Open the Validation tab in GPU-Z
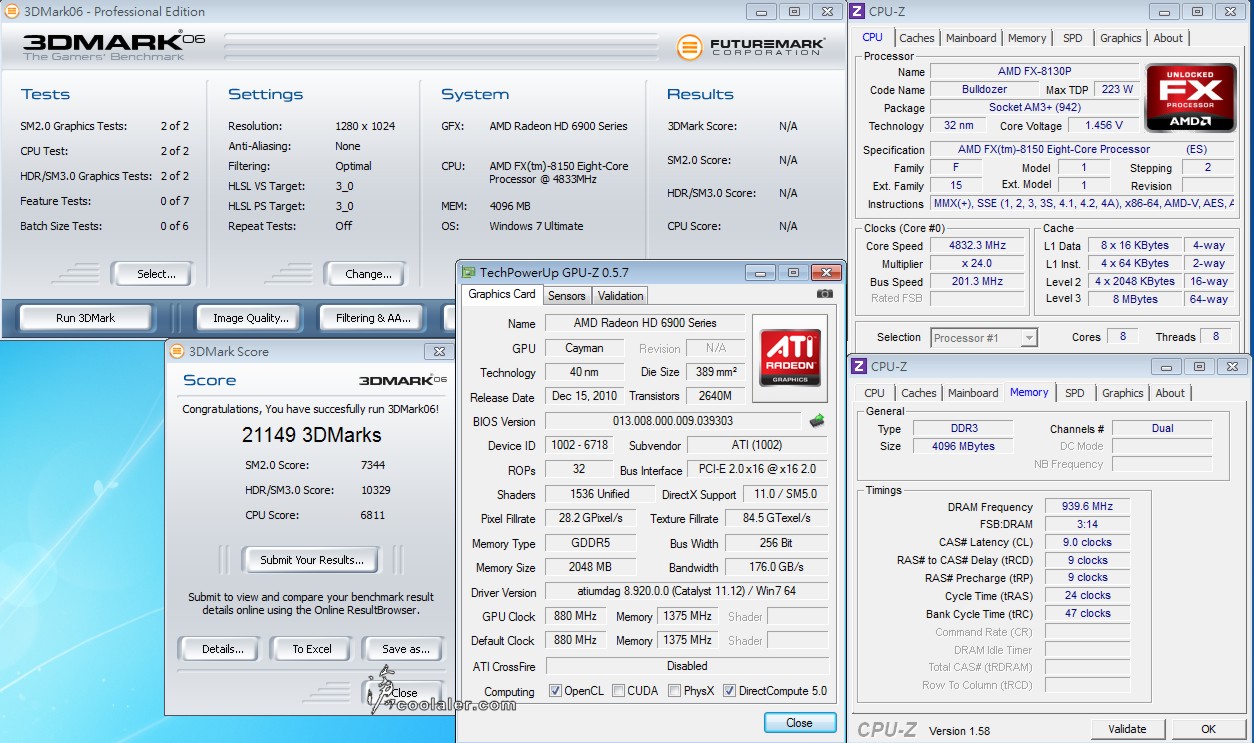The width and height of the screenshot is (1254, 743). click(x=621, y=296)
